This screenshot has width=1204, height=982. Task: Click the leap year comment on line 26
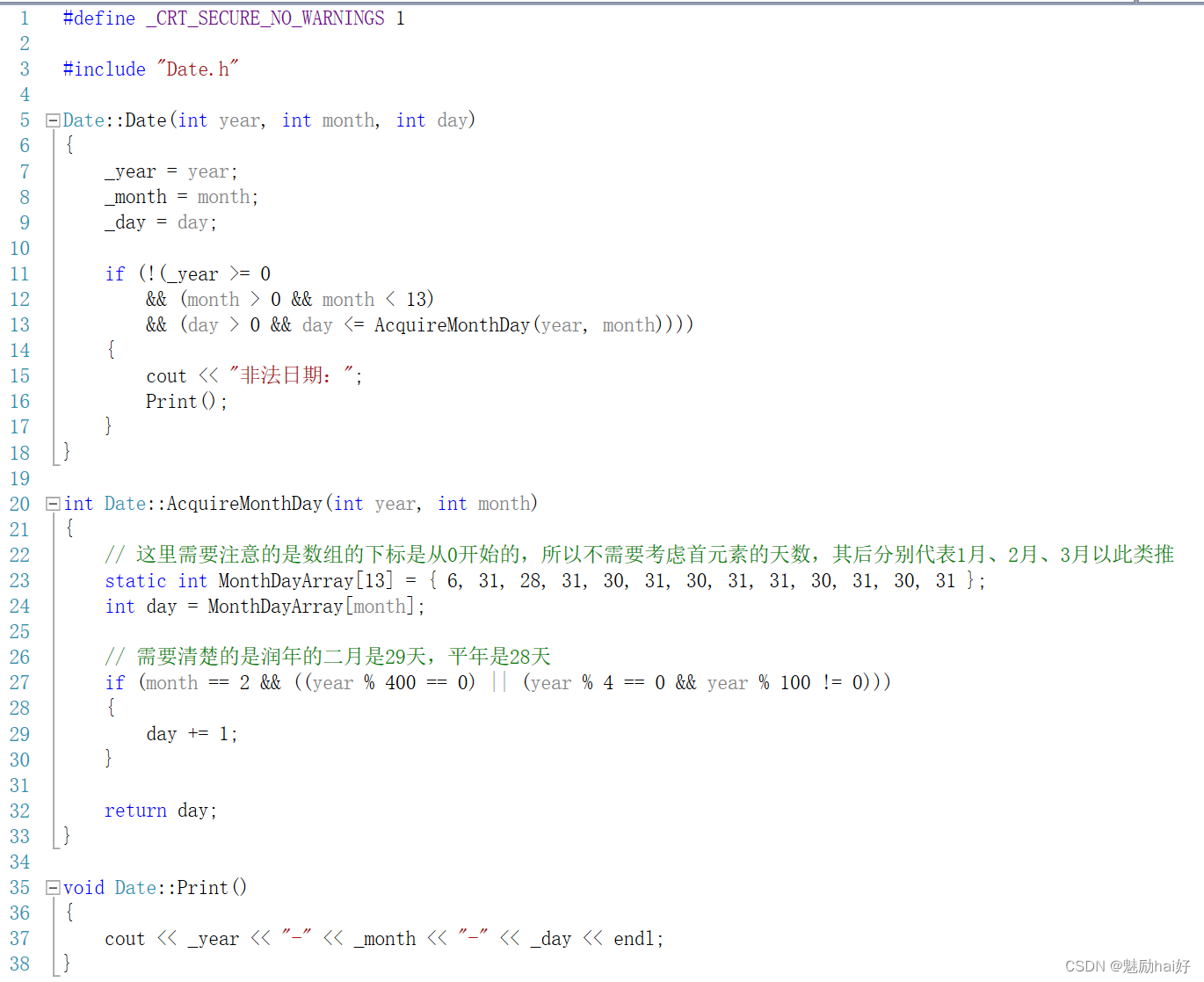click(x=328, y=657)
